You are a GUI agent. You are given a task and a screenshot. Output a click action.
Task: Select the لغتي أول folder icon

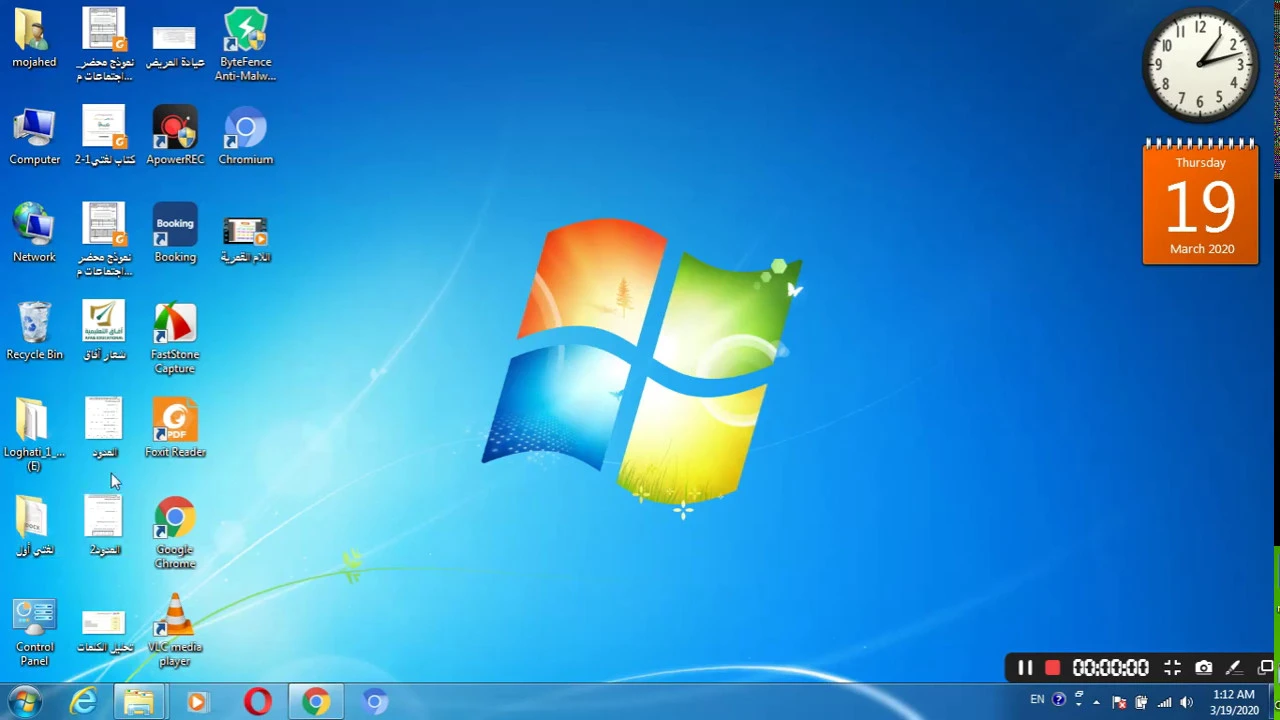34,527
